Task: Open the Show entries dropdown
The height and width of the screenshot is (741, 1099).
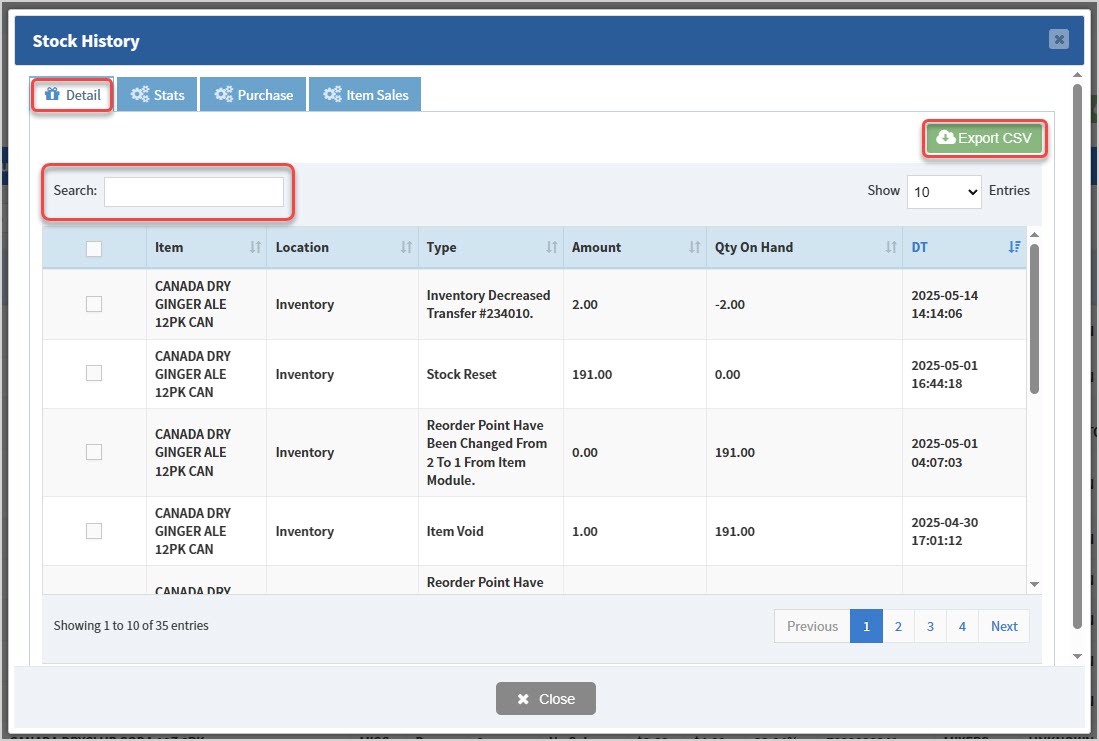Action: 943,191
